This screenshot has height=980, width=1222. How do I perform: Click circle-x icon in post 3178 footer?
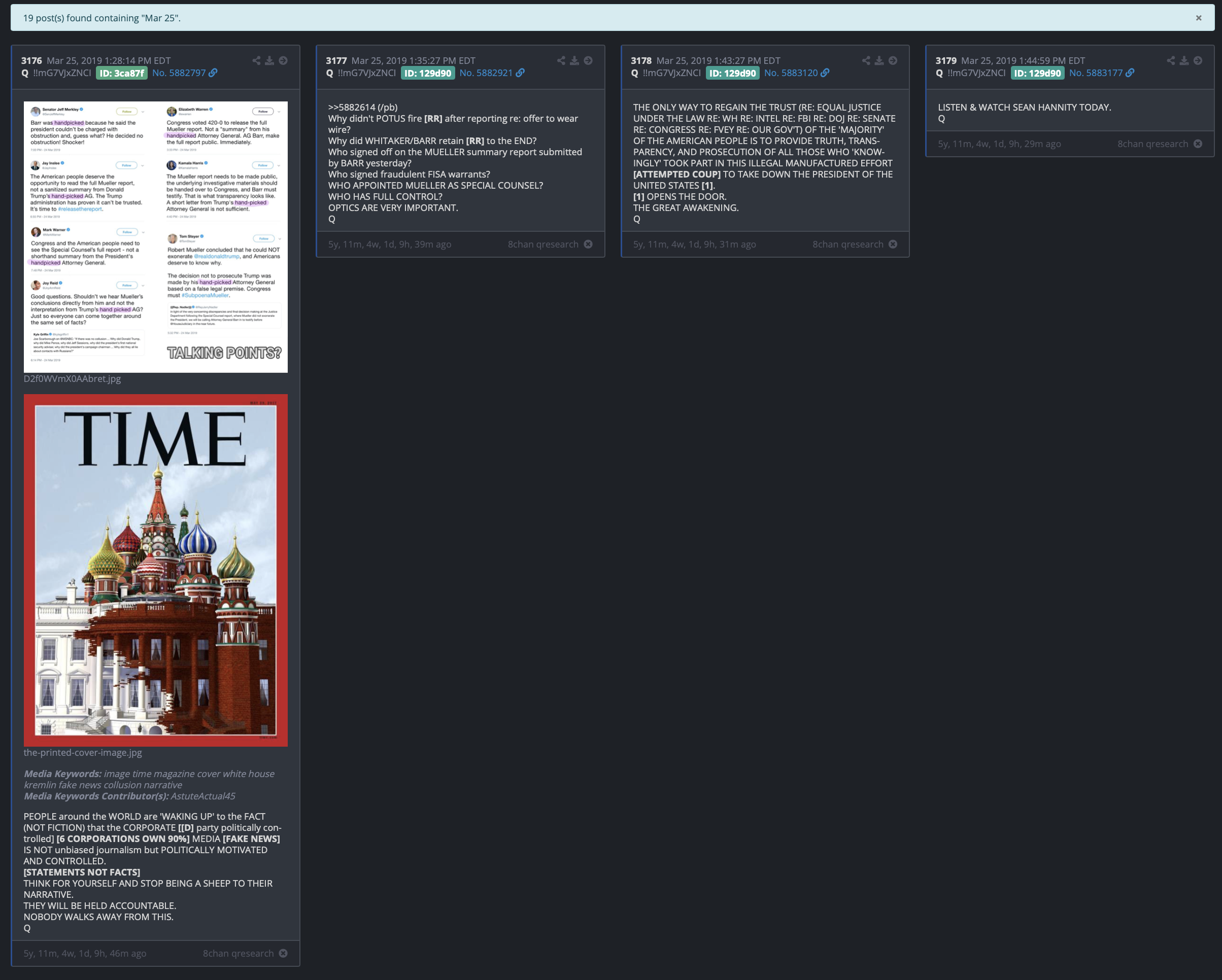click(x=893, y=244)
